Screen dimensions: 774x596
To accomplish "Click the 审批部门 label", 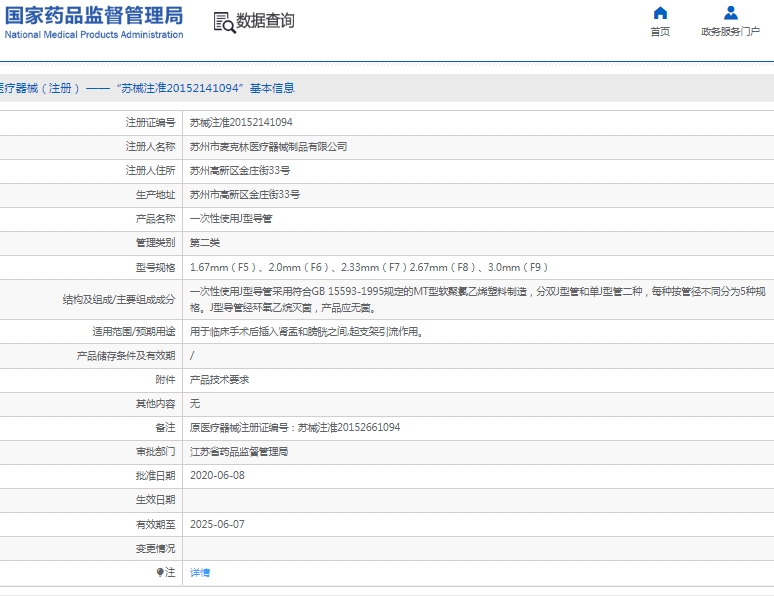I will click(x=155, y=451).
